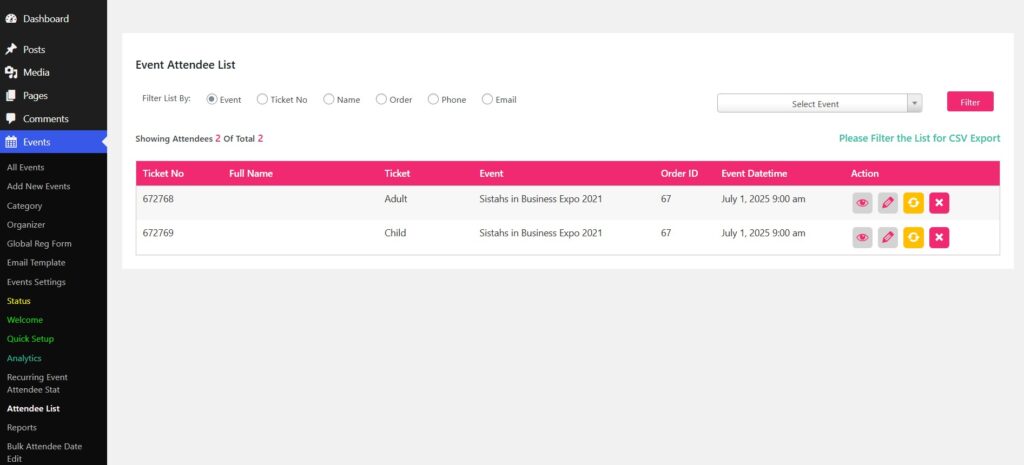Image resolution: width=1024 pixels, height=465 pixels.
Task: Go to Events Settings in sidebar
Action: point(36,282)
